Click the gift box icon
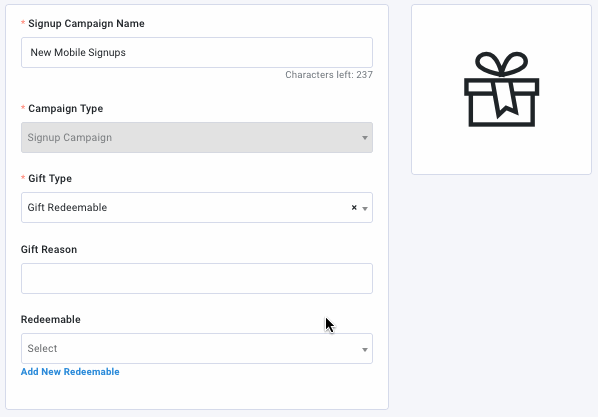 [501, 89]
